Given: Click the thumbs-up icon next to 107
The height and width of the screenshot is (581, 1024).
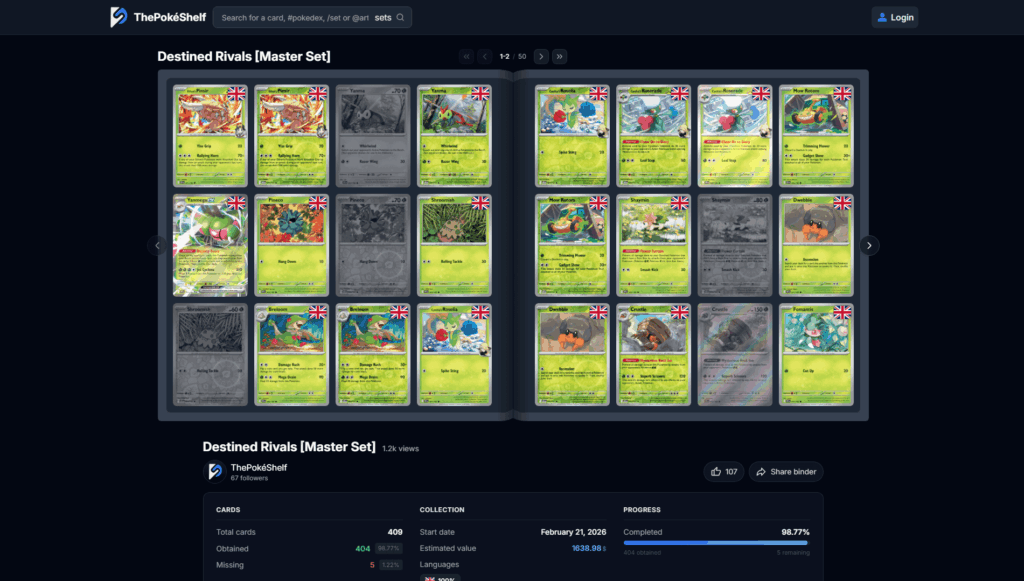Looking at the screenshot, I should [x=714, y=471].
